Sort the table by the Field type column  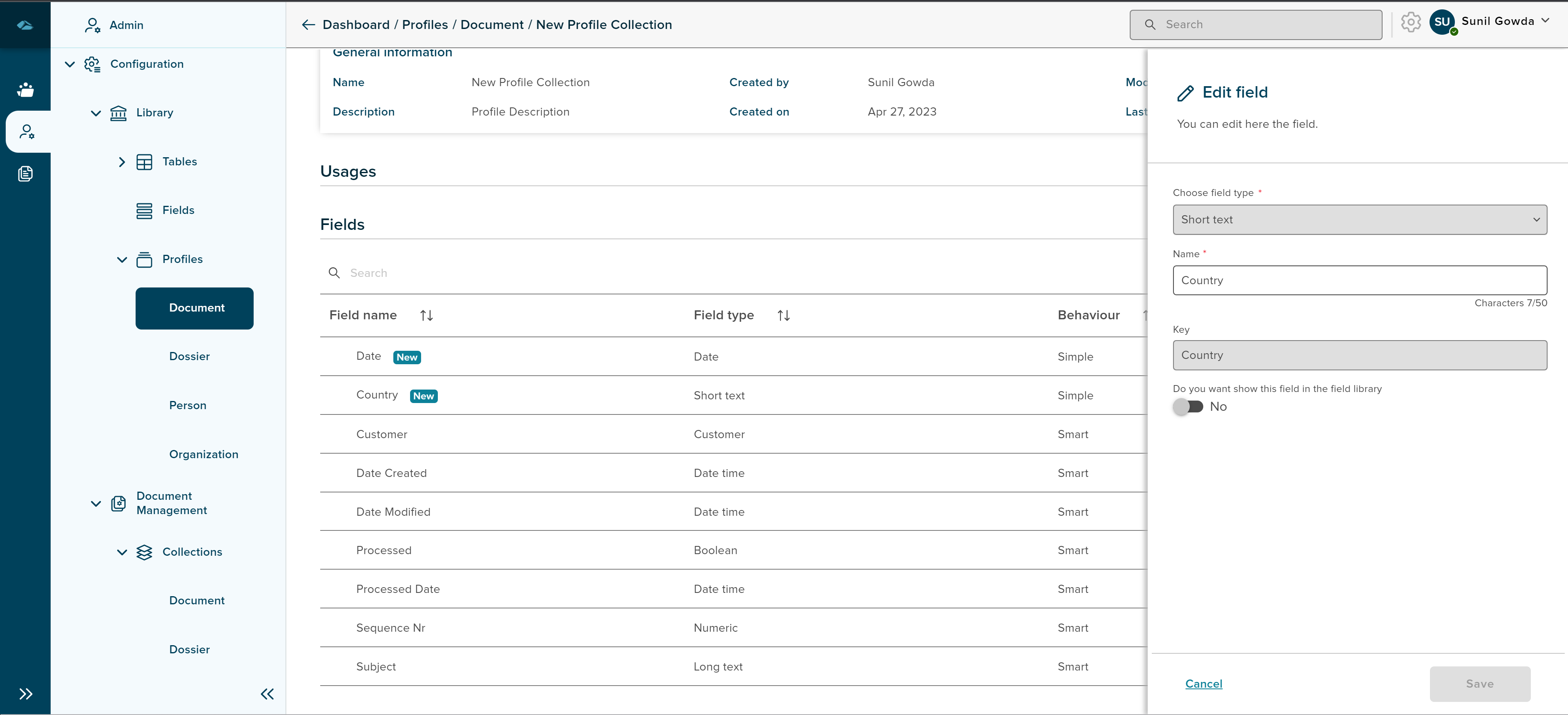pos(783,315)
